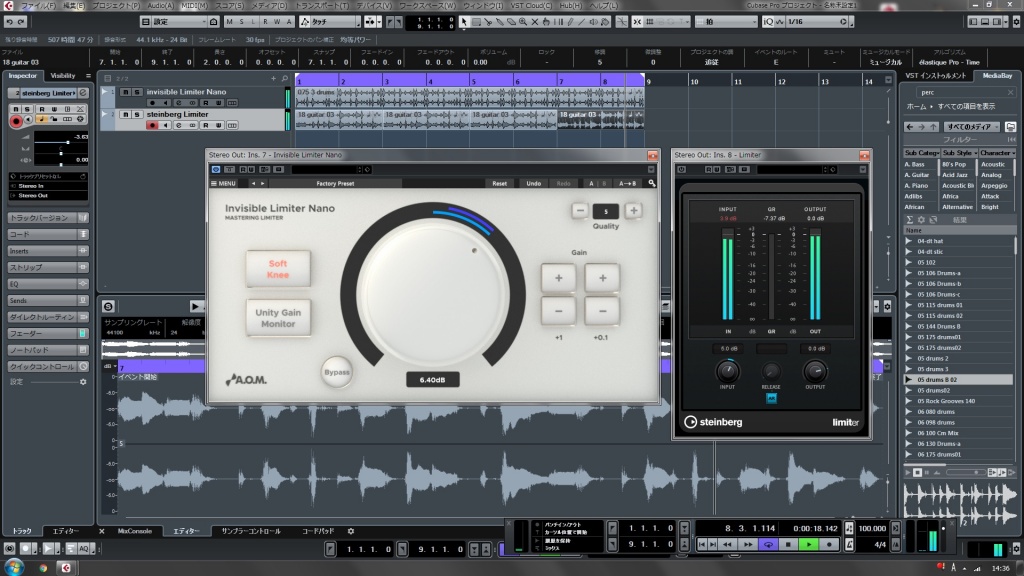The height and width of the screenshot is (576, 1024).
Task: Open the Sub Style column dropdown
Action: point(959,153)
